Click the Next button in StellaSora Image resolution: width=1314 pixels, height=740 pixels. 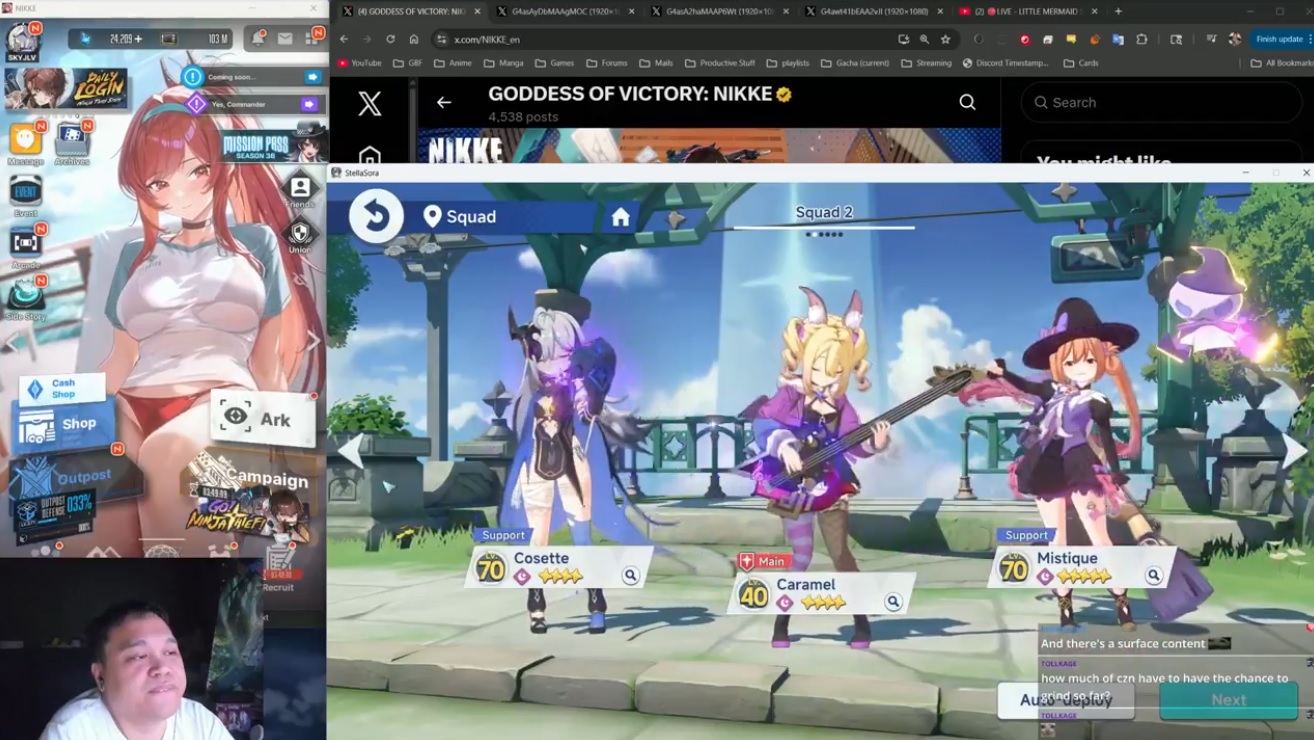tap(1229, 700)
